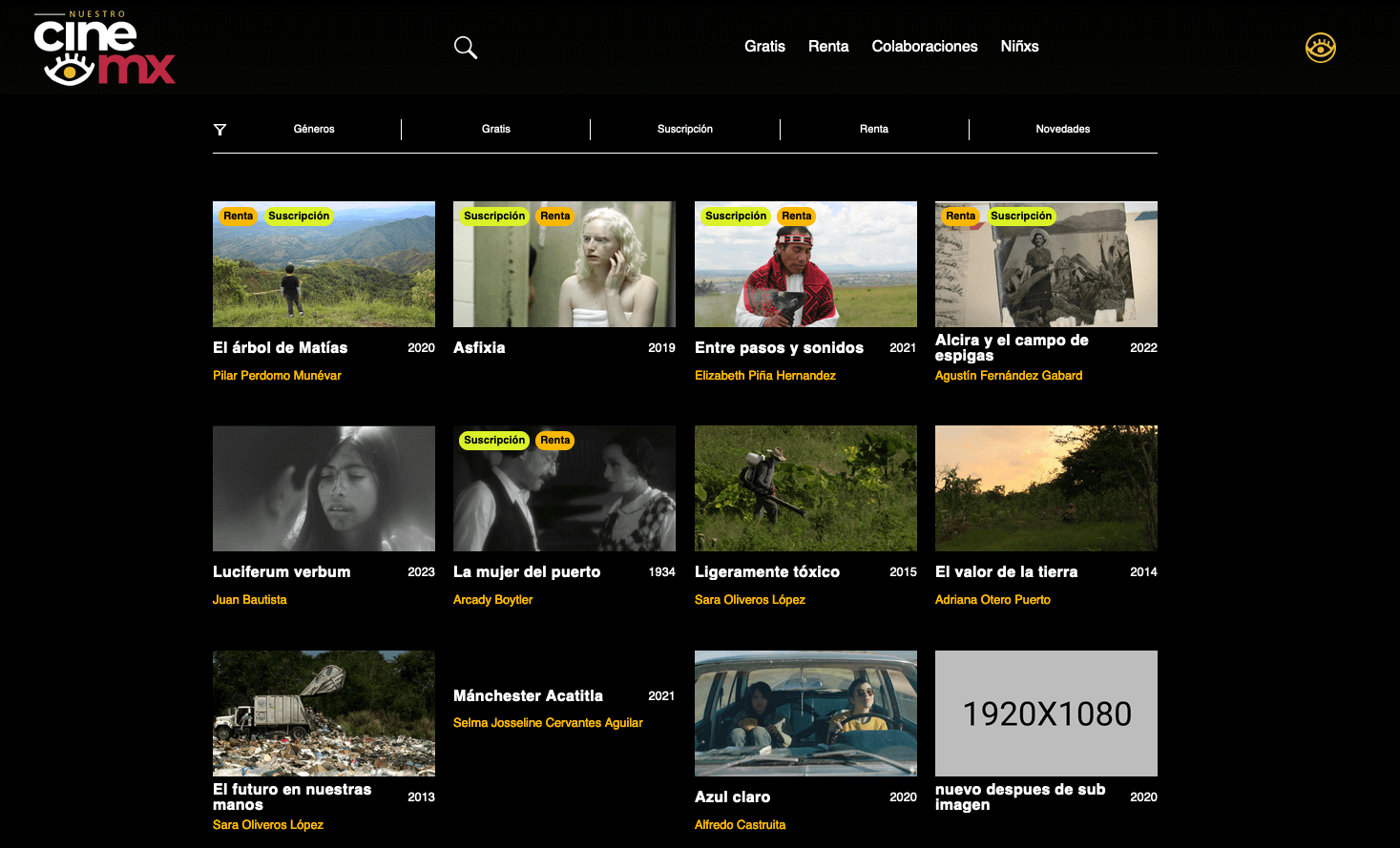
Task: Click Suscripción badge on Asfixia thumbnail
Action: (x=493, y=217)
